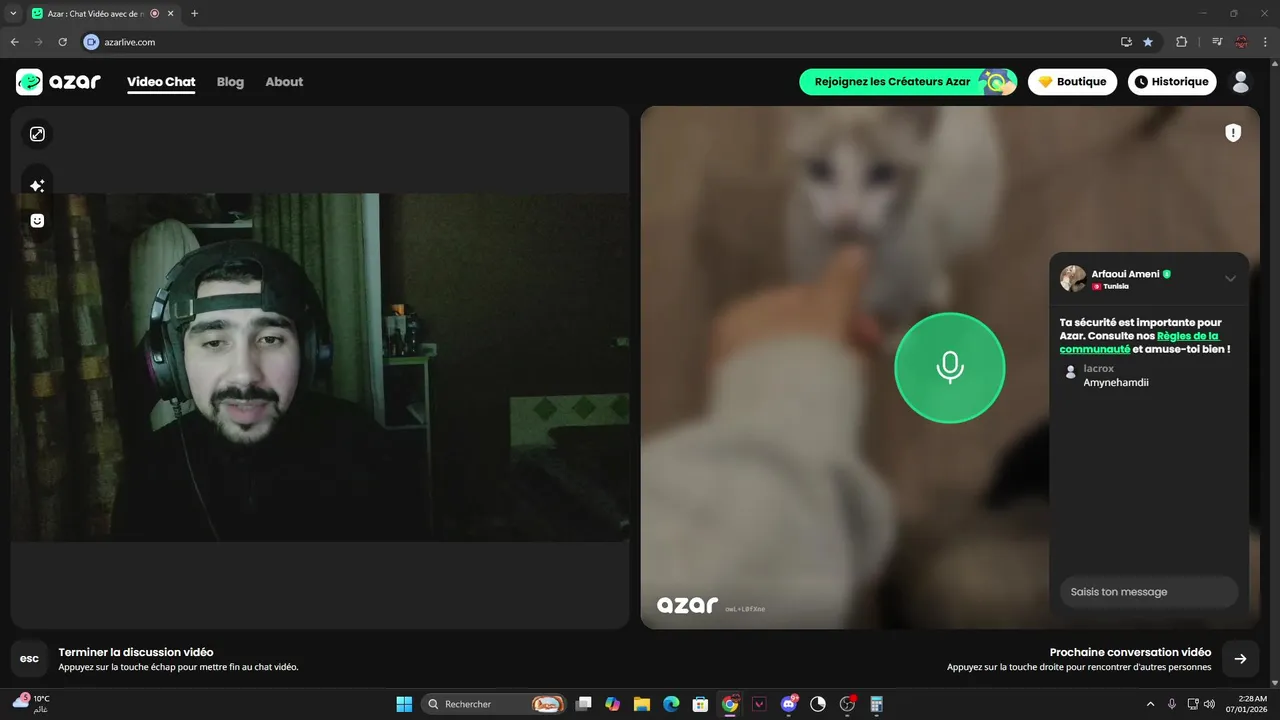Go back with browser back arrow
Image resolution: width=1280 pixels, height=720 pixels.
coord(14,42)
